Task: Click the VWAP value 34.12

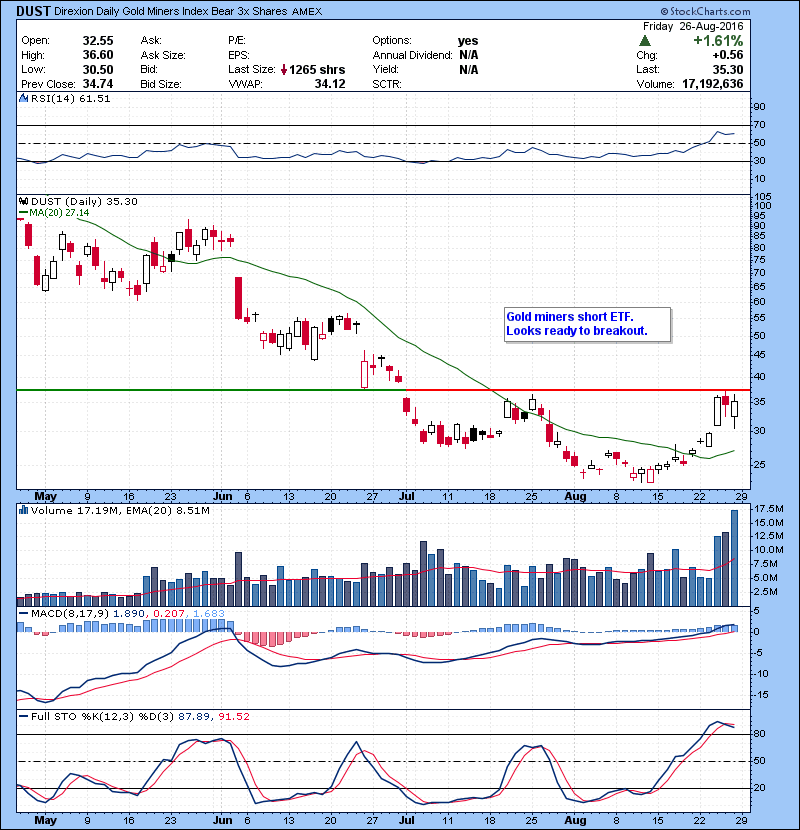Action: (x=330, y=84)
